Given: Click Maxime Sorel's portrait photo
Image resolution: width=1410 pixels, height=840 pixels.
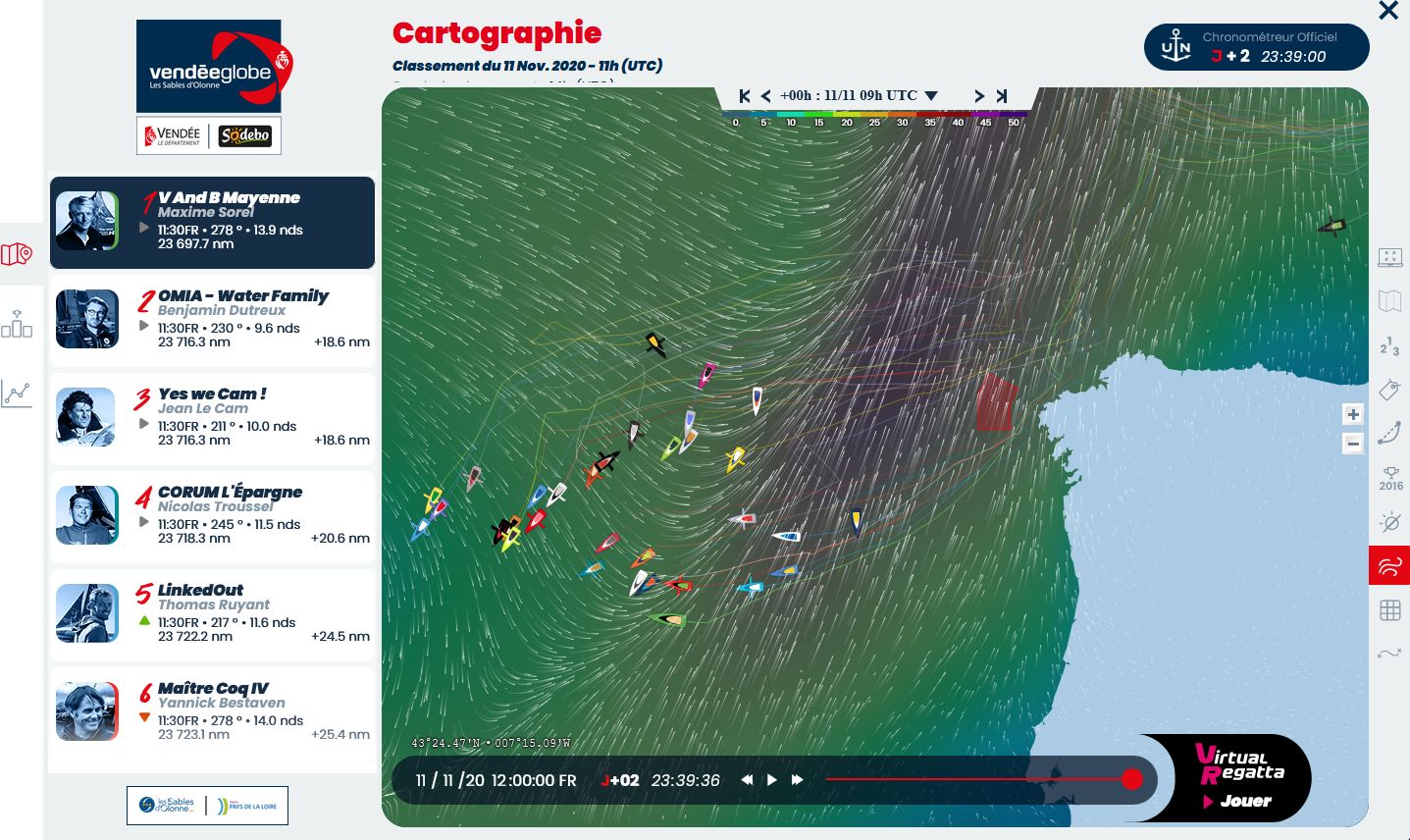Looking at the screenshot, I should [x=87, y=221].
